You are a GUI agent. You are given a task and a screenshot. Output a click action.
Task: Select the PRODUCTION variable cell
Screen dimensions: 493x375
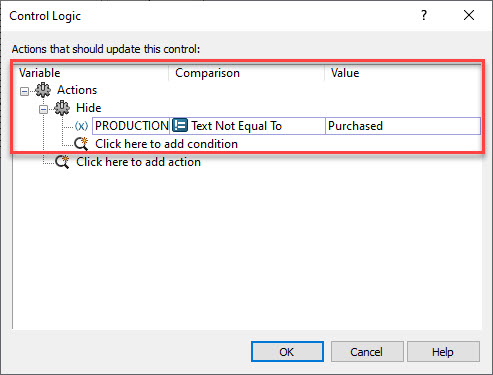[x=131, y=126]
